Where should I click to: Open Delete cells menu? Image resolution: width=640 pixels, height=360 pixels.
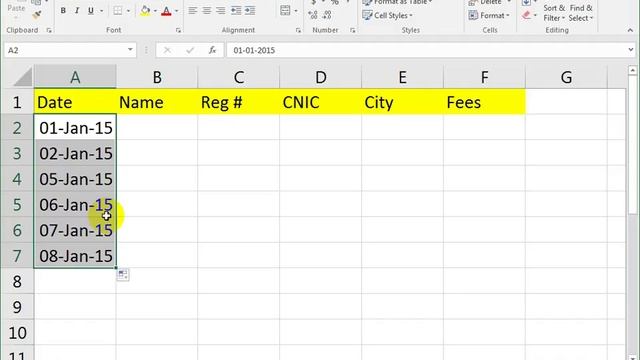pos(489,2)
